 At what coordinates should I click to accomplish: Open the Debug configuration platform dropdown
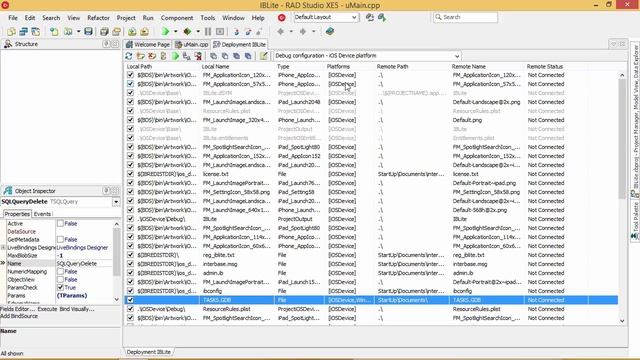pos(457,56)
